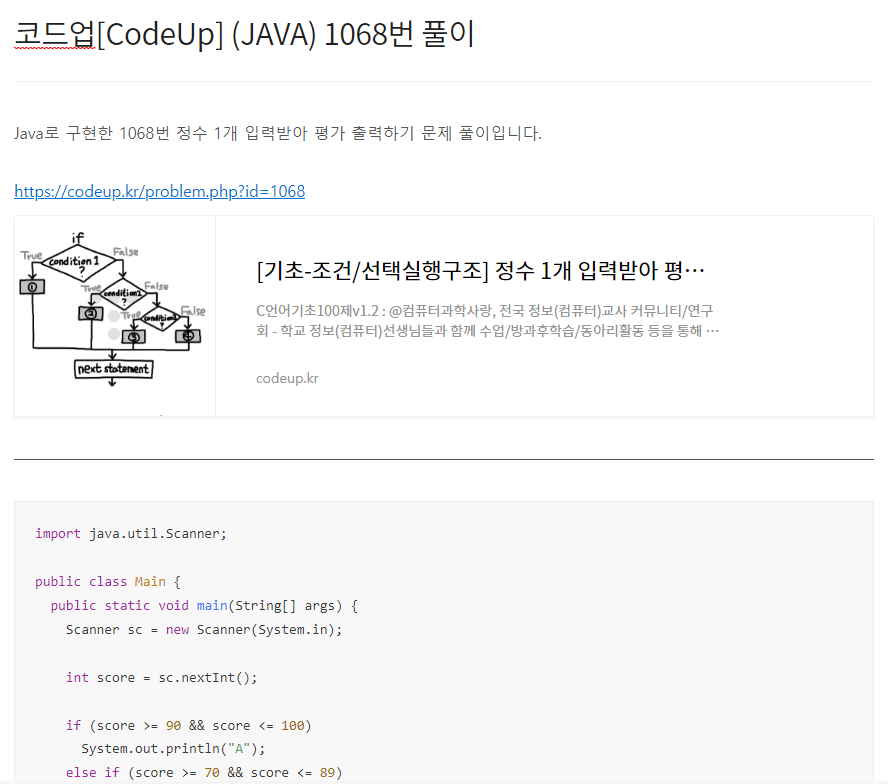
Task: Open the codeup.kr problem 1068 hyperlink
Action: click(160, 191)
